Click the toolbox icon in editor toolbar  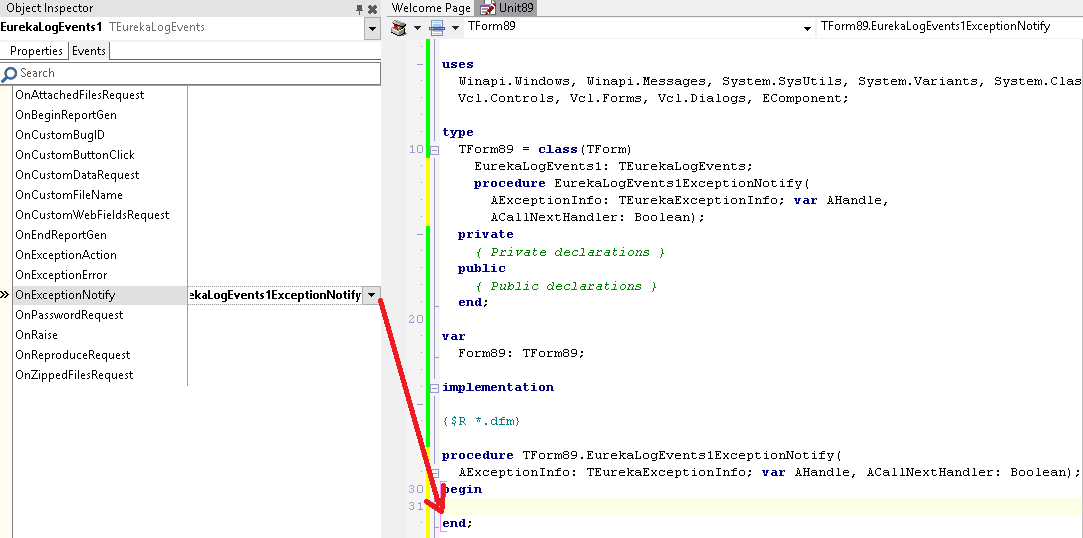(x=399, y=28)
